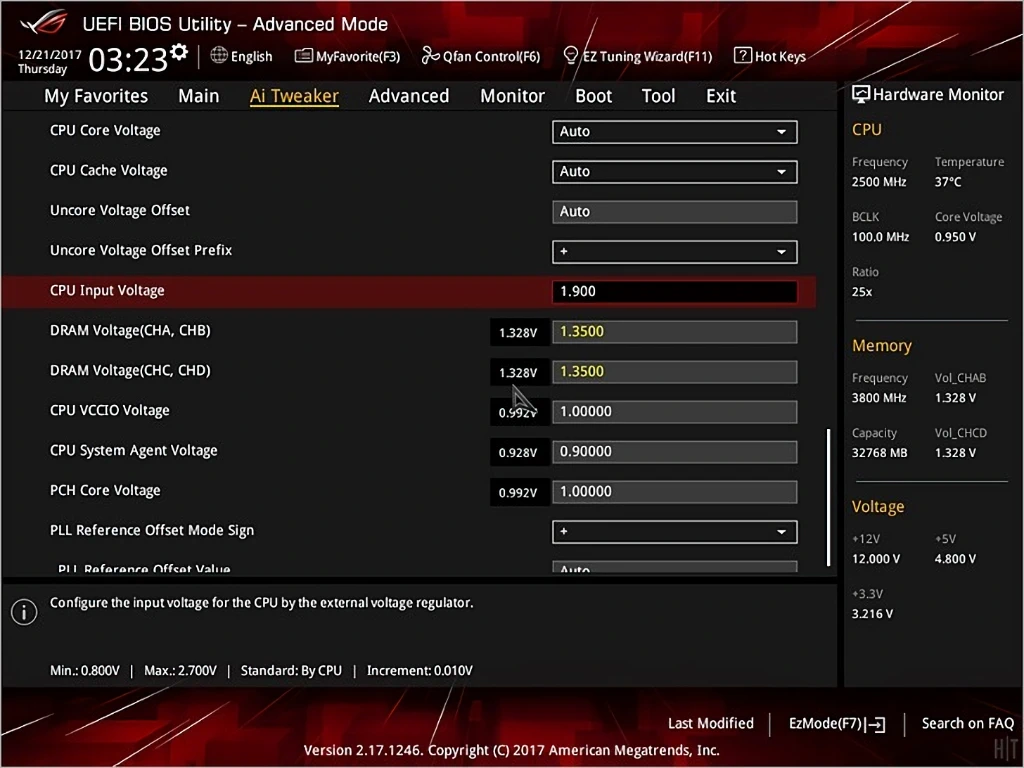The image size is (1024, 768).
Task: Click the 1.328V reading for CHA, CHB
Action: [519, 332]
